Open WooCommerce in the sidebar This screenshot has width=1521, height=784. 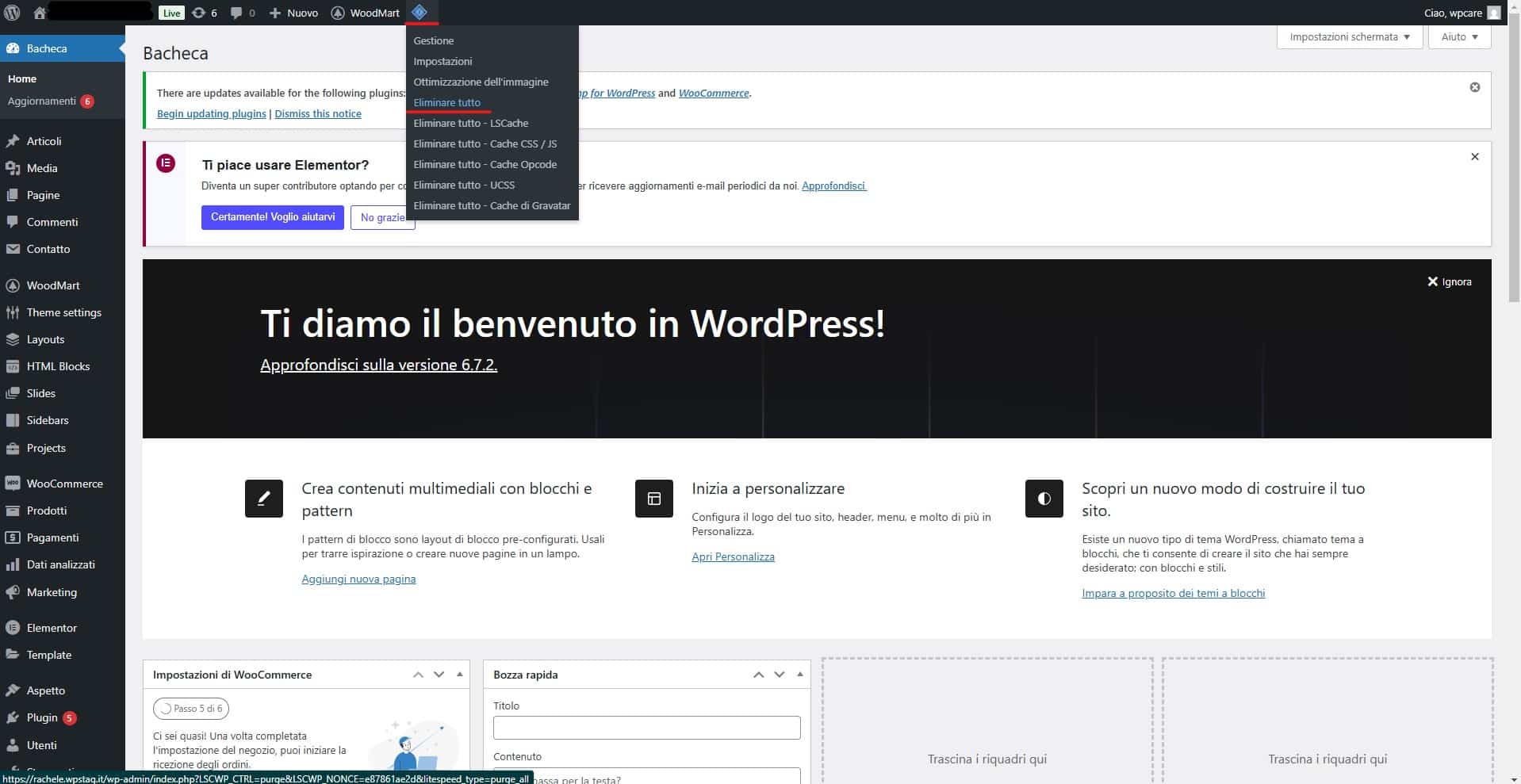[63, 484]
